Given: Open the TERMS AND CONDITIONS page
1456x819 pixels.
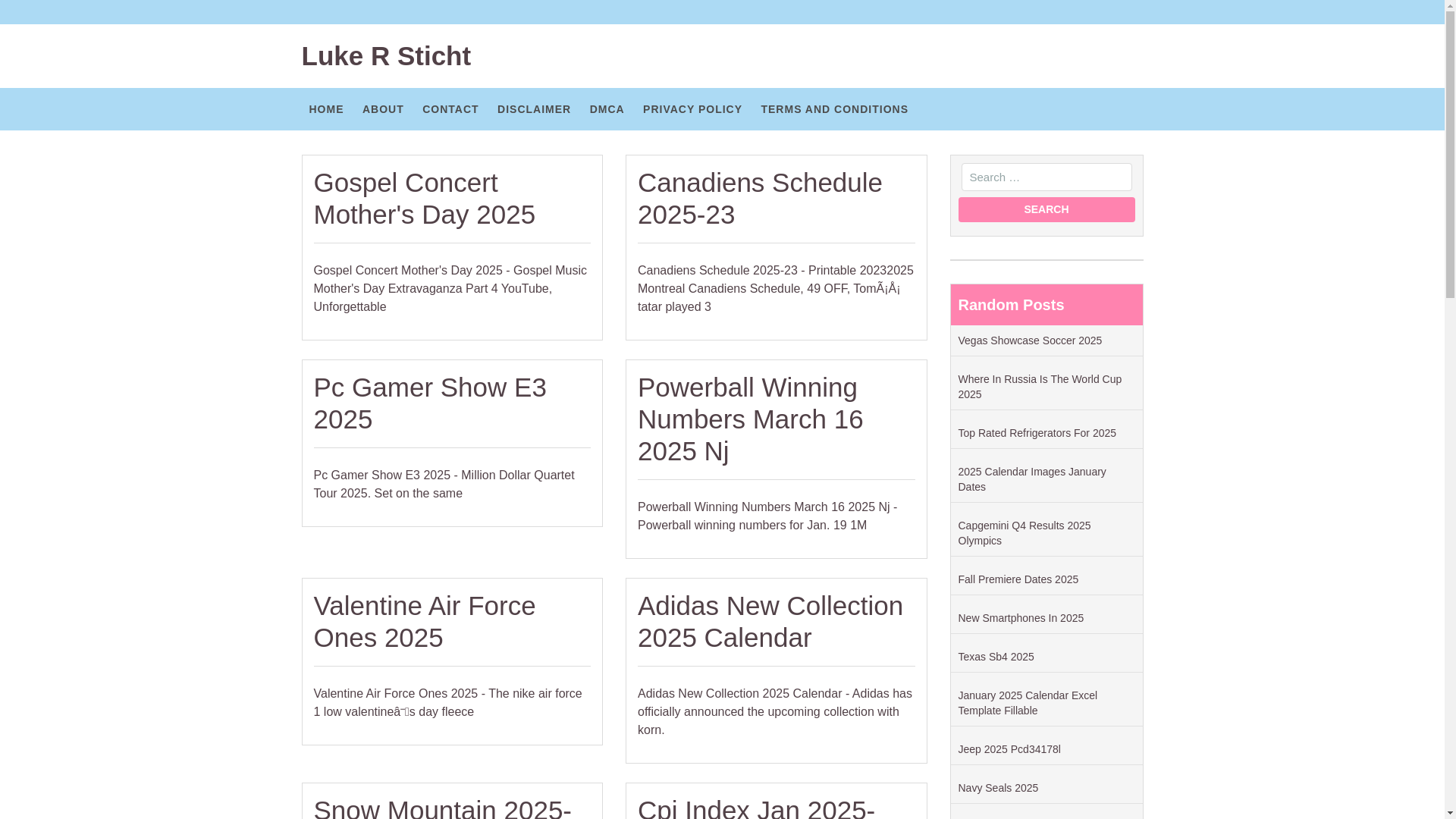Looking at the screenshot, I should [834, 109].
